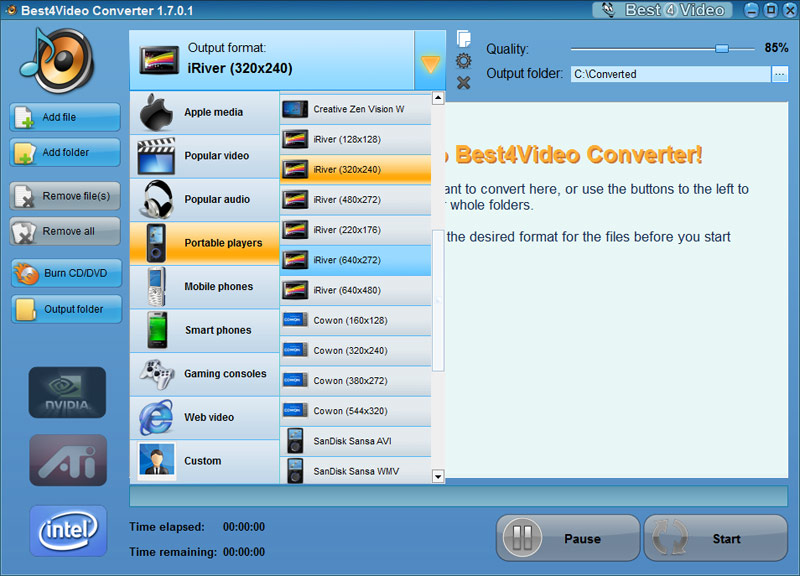
Task: Choose Cowon (544x320) format
Action: pos(356,411)
